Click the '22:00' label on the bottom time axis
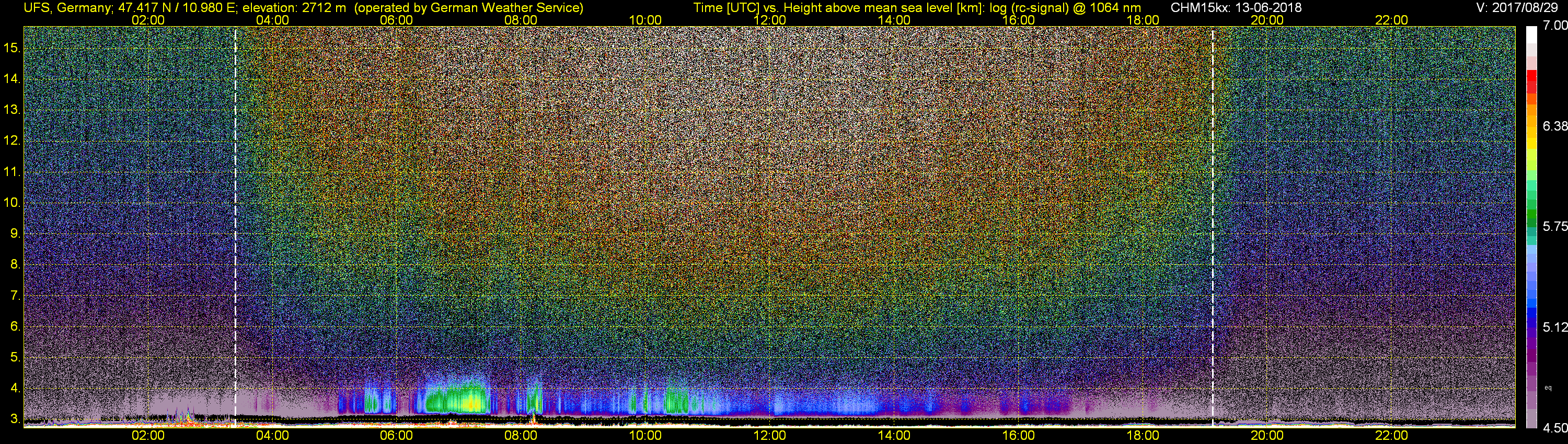This screenshot has width=1568, height=444. pyautogui.click(x=1391, y=436)
